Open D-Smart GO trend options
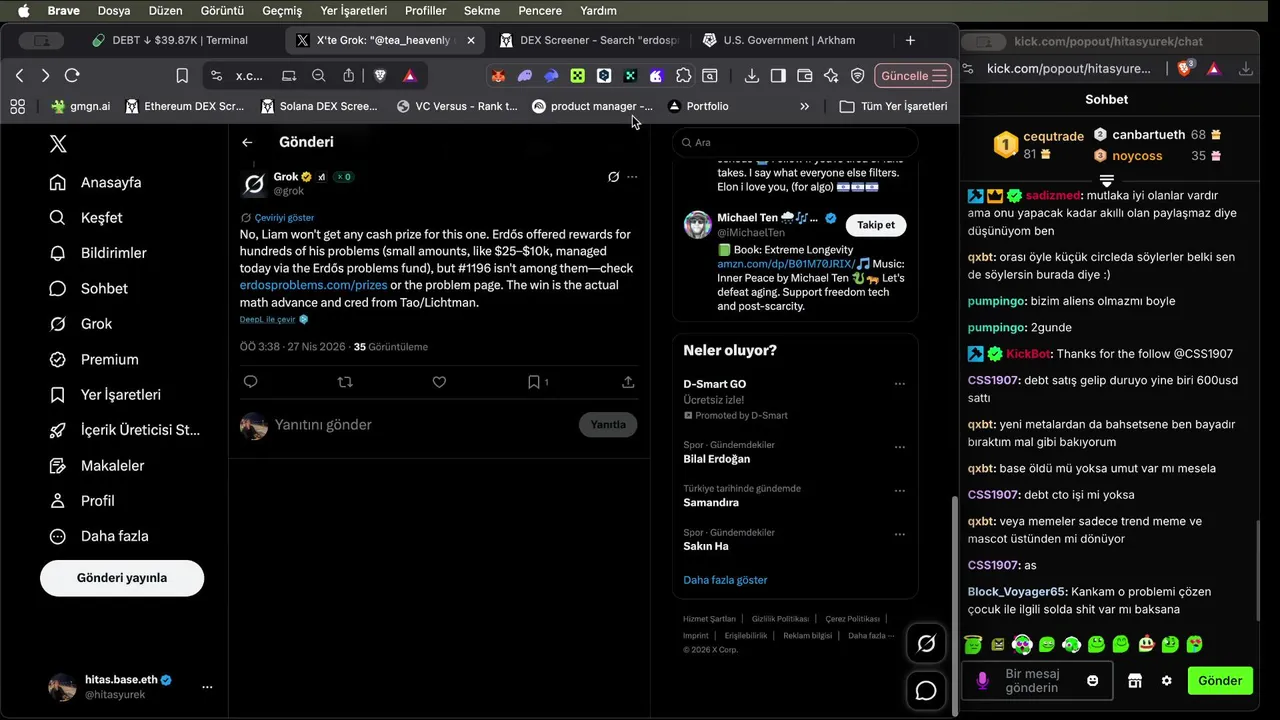Screen dimensions: 1280x720 click(899, 384)
